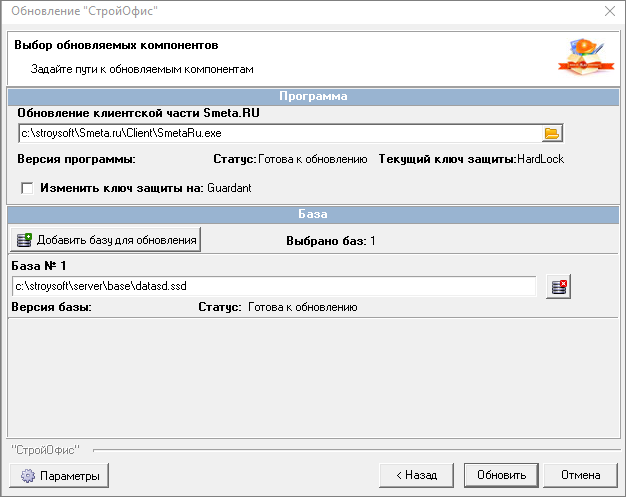This screenshot has height=497, width=626.
Task: Click the 'Выбрано баз: 1' counter text
Action: [330, 241]
